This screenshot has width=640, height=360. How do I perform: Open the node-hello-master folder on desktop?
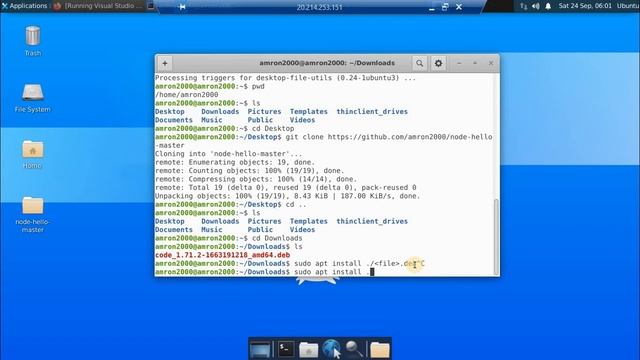point(33,214)
